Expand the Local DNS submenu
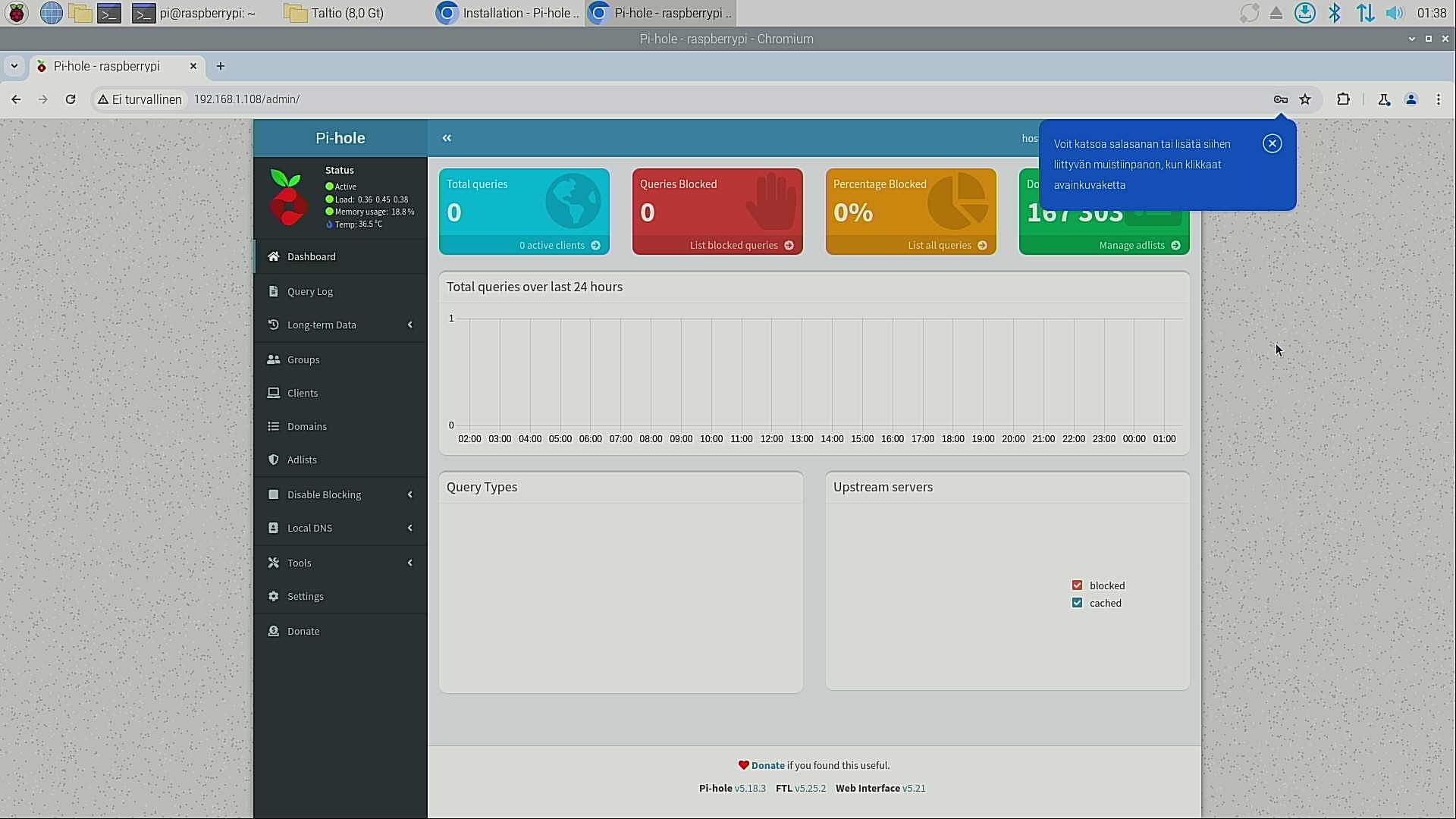1456x819 pixels. (340, 528)
